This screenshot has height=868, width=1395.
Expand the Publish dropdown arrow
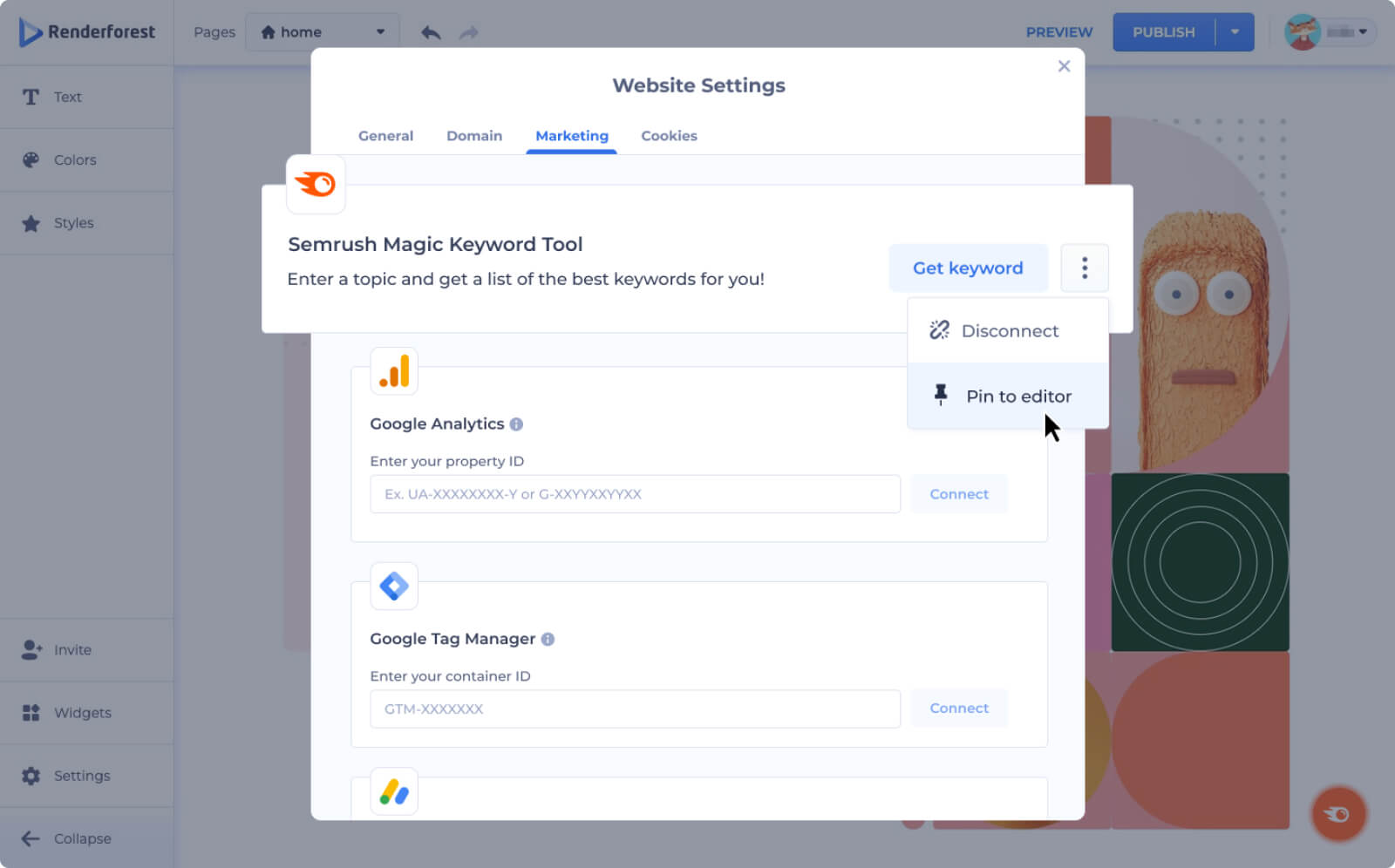1235,32
